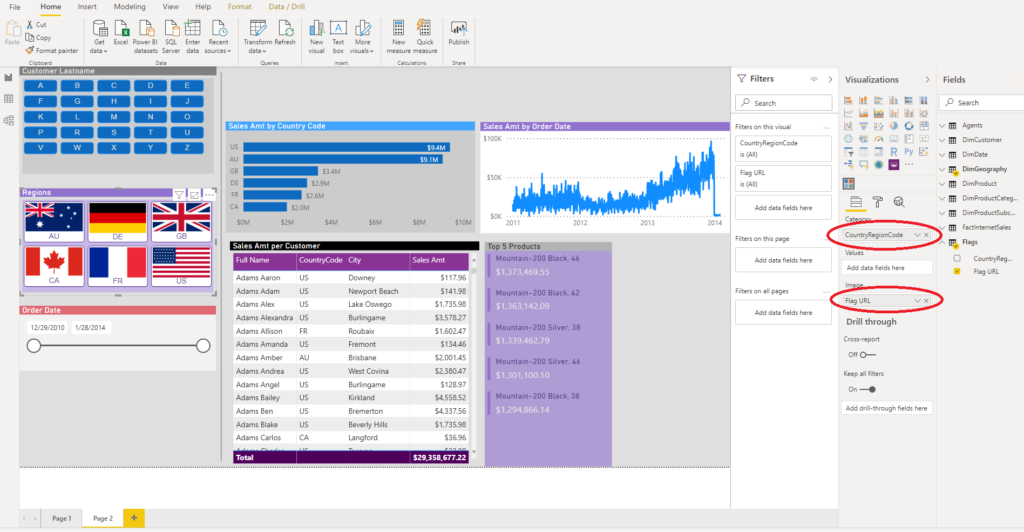
Task: Insert a Text box
Action: (338, 37)
